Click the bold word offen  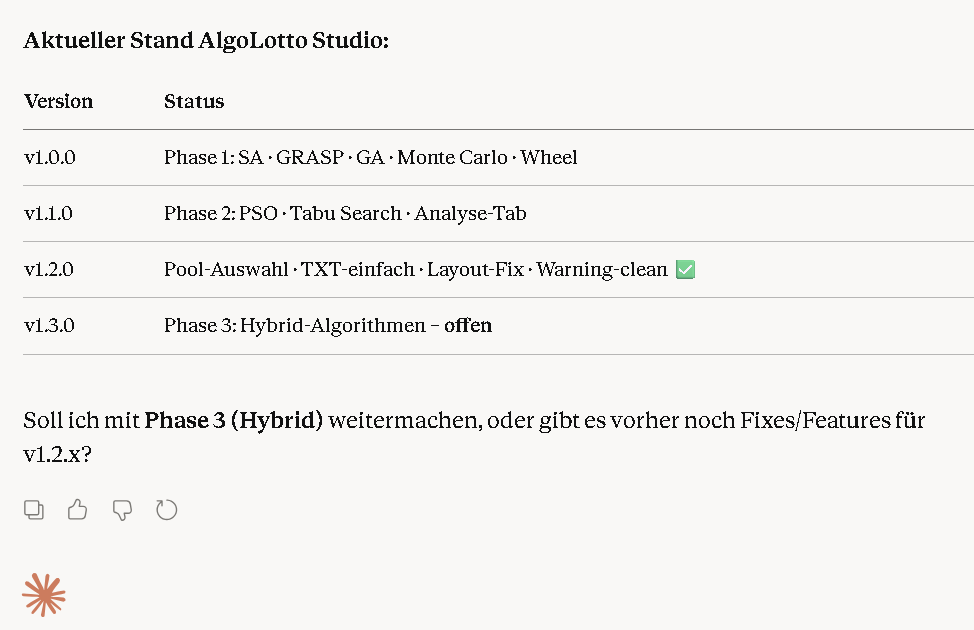tap(468, 325)
